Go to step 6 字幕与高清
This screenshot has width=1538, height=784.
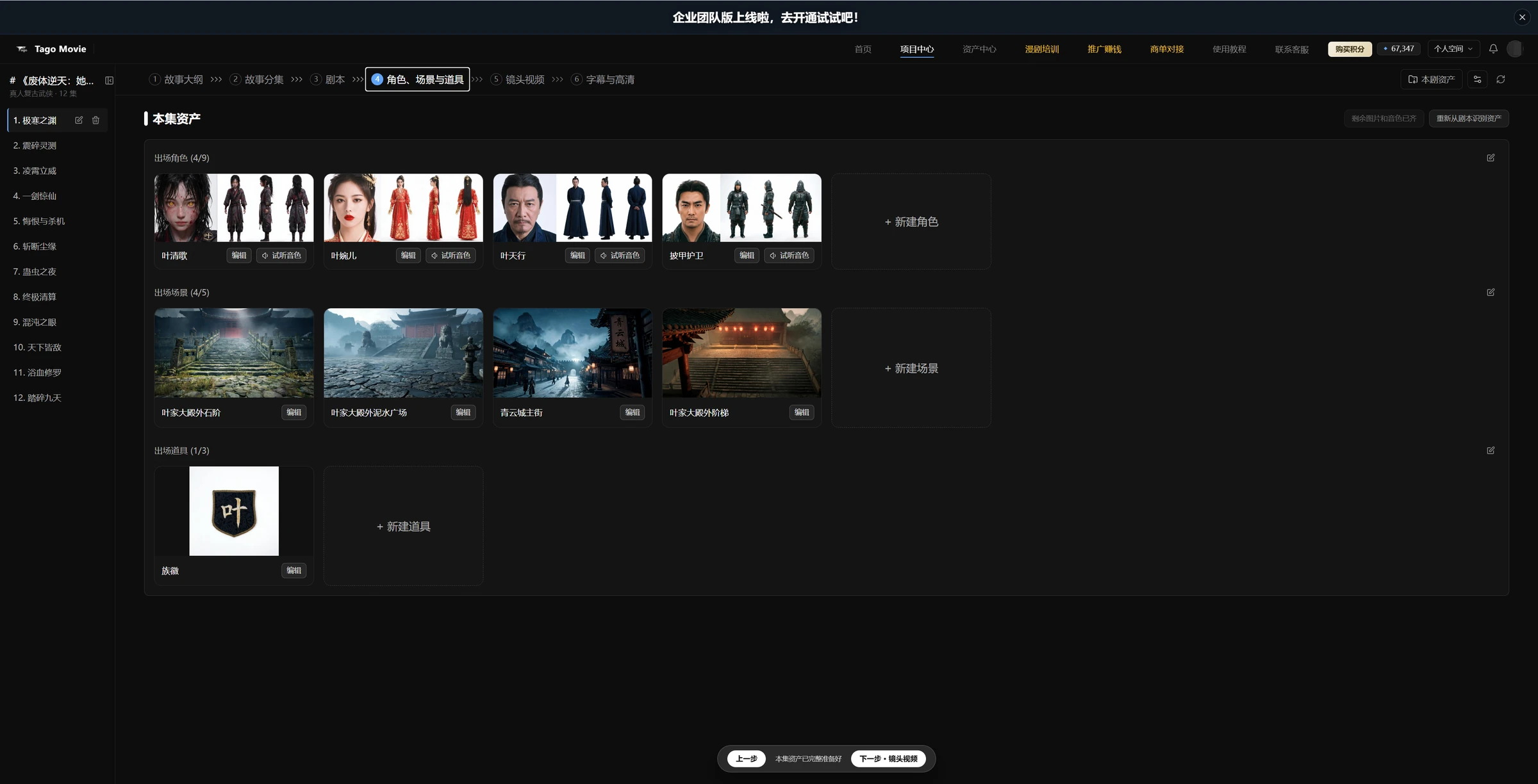click(603, 79)
